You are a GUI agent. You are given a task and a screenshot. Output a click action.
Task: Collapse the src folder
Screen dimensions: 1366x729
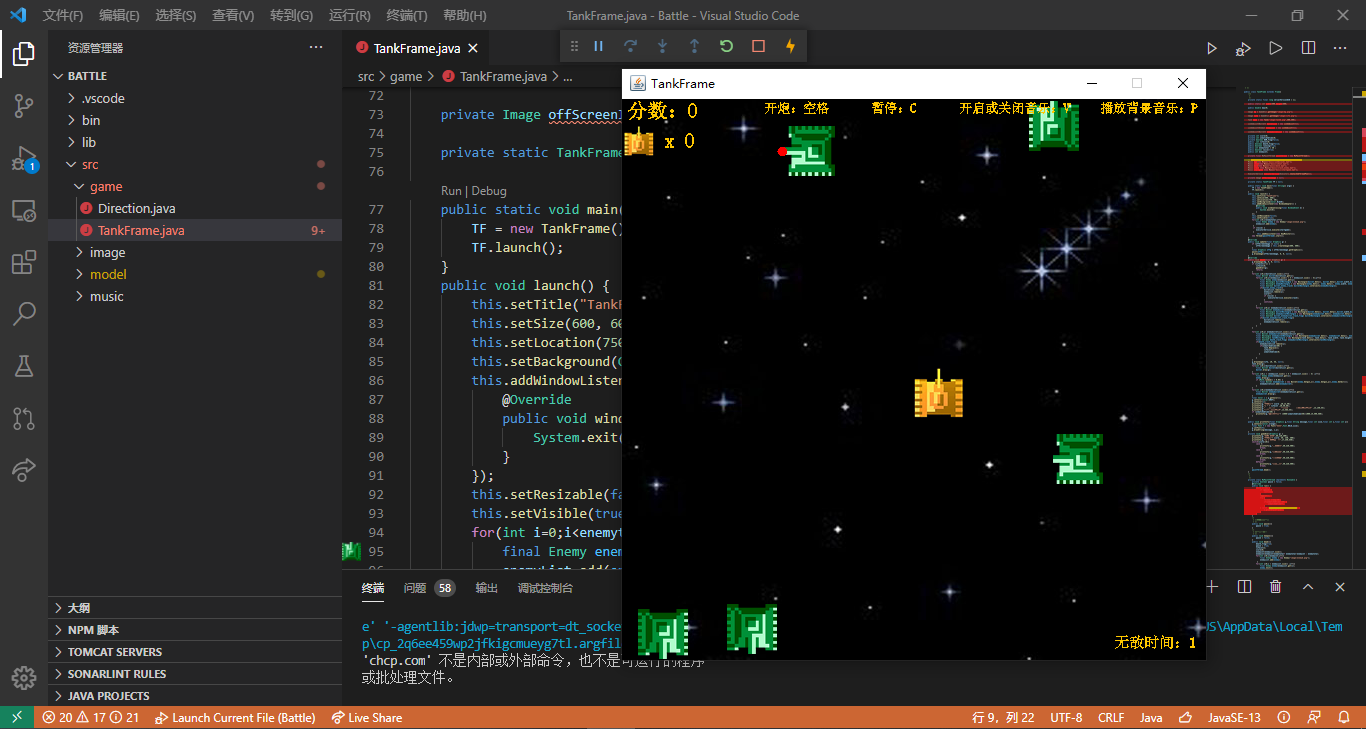click(195, 164)
